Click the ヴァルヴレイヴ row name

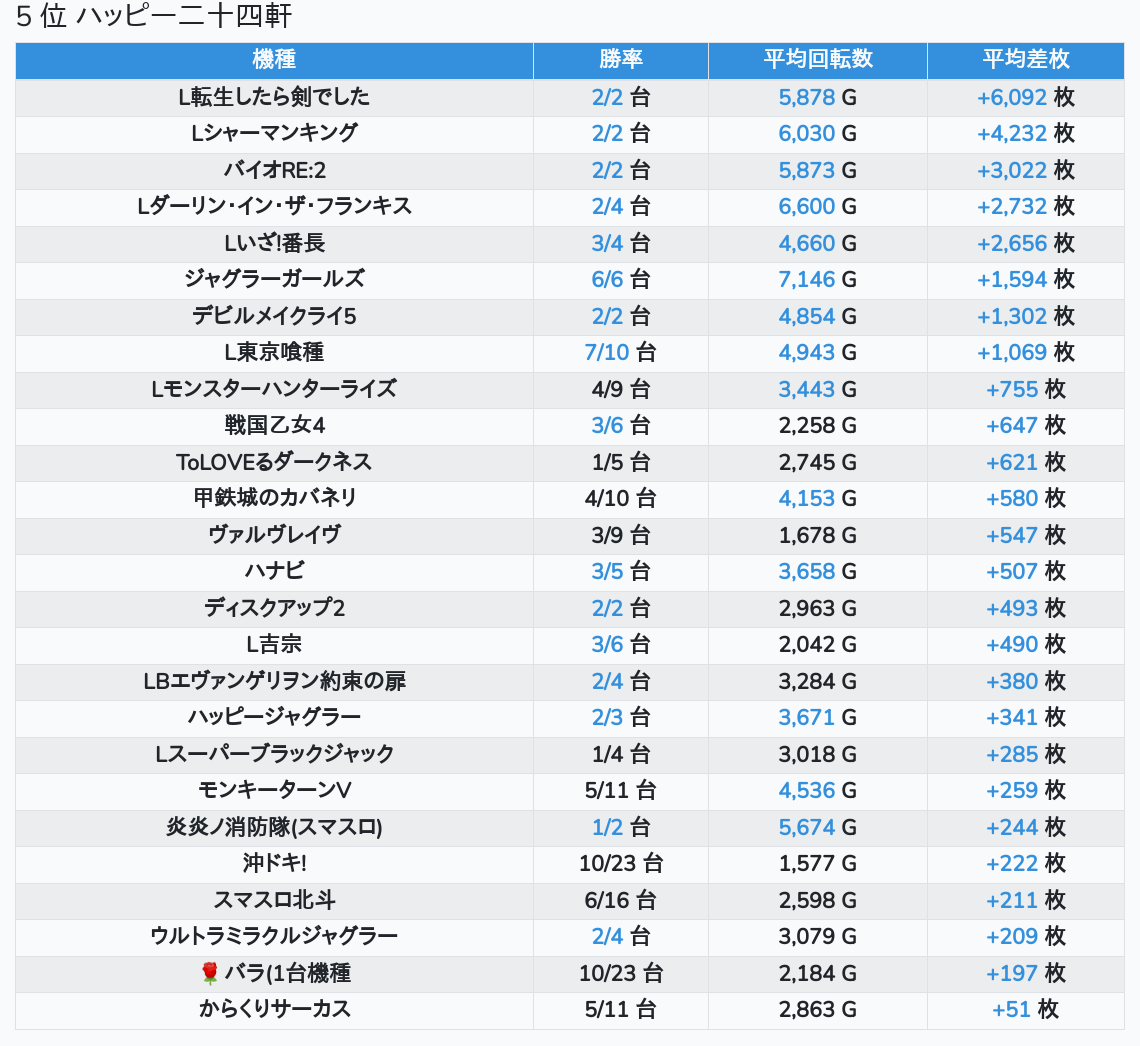274,535
